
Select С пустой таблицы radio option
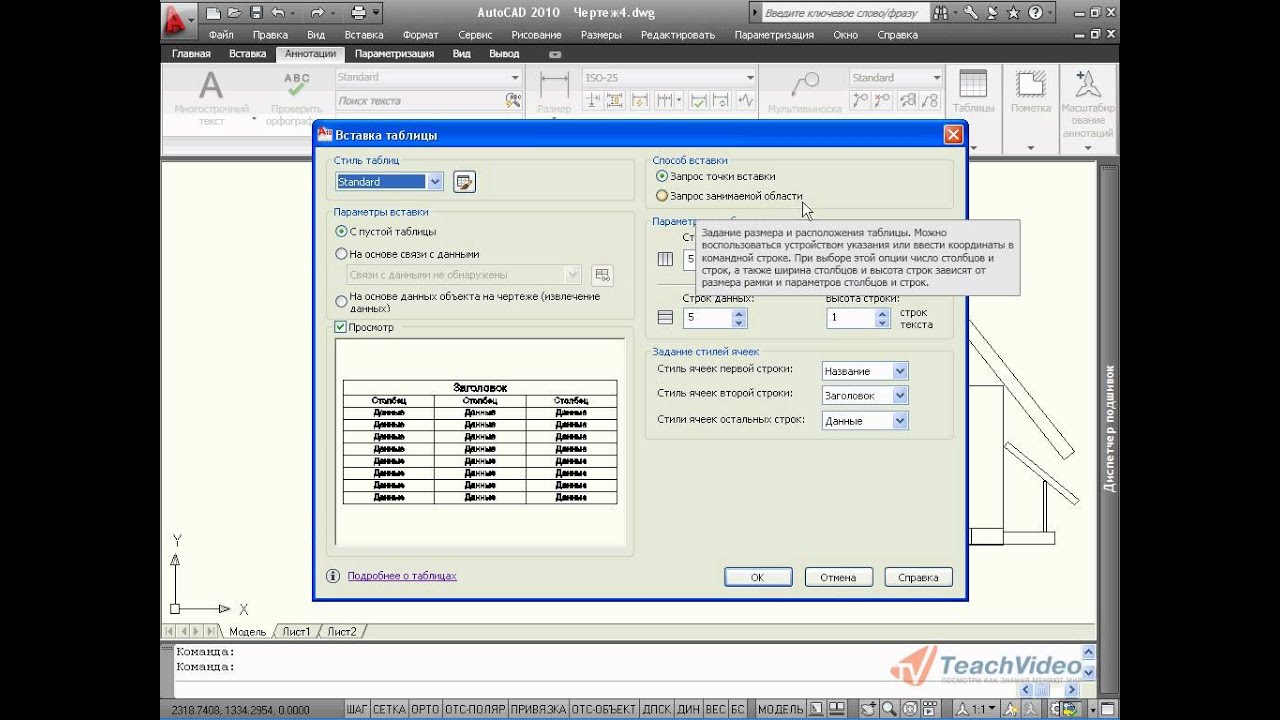coord(342,231)
